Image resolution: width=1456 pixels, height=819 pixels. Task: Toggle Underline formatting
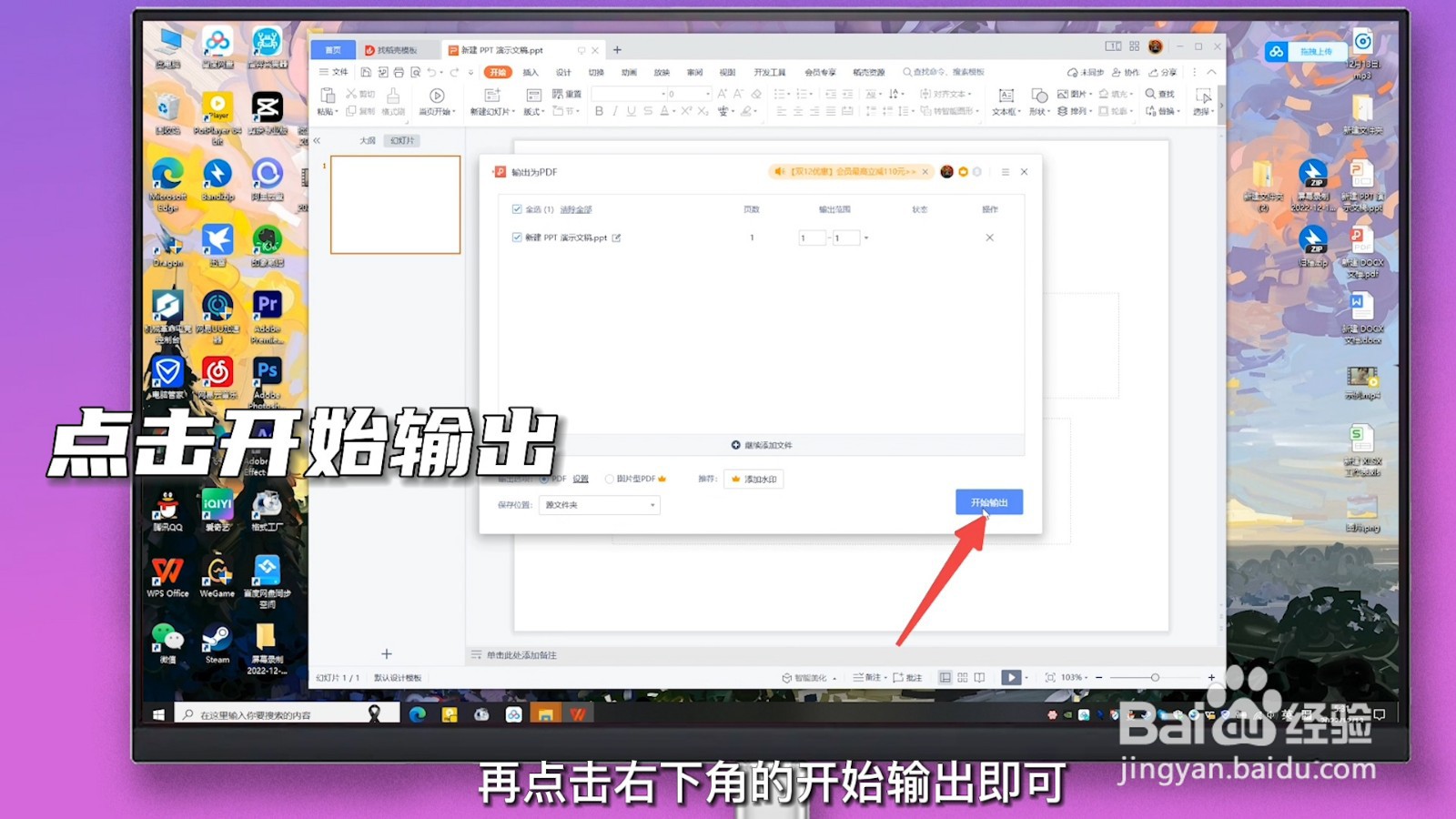(x=631, y=111)
